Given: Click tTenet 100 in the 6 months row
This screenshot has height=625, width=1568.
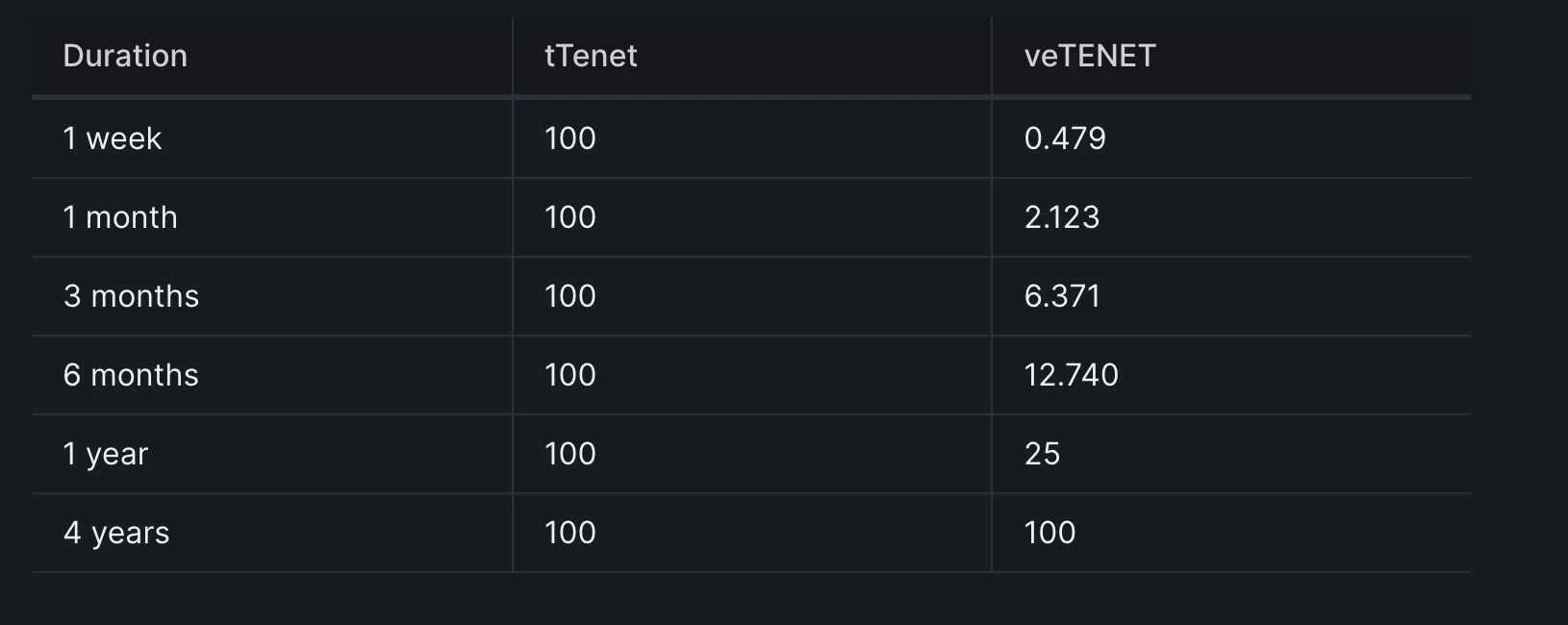Looking at the screenshot, I should (570, 375).
